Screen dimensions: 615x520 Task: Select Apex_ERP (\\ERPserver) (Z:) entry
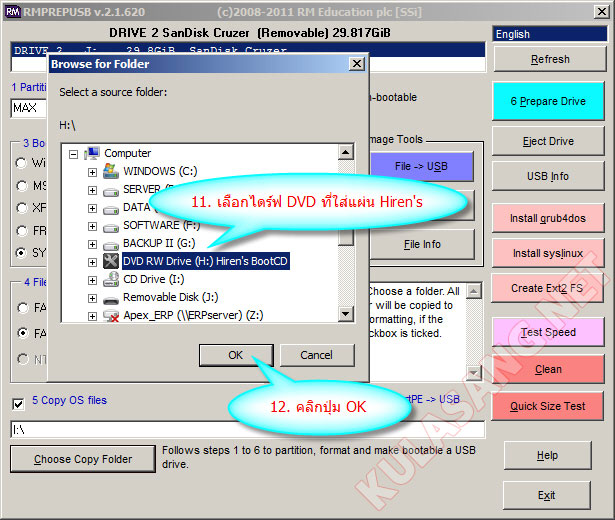[x=193, y=315]
